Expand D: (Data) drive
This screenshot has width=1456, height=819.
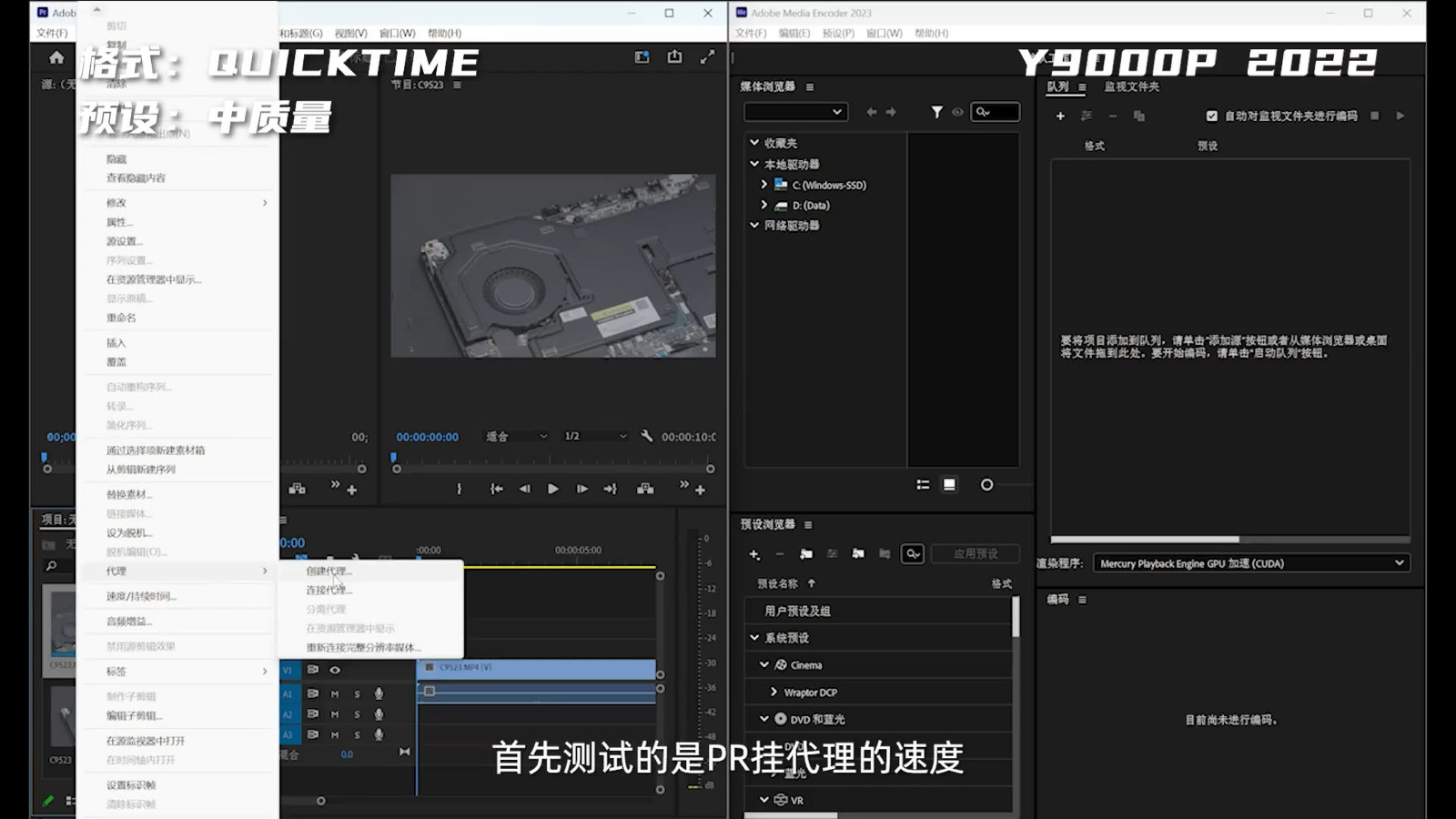[764, 205]
